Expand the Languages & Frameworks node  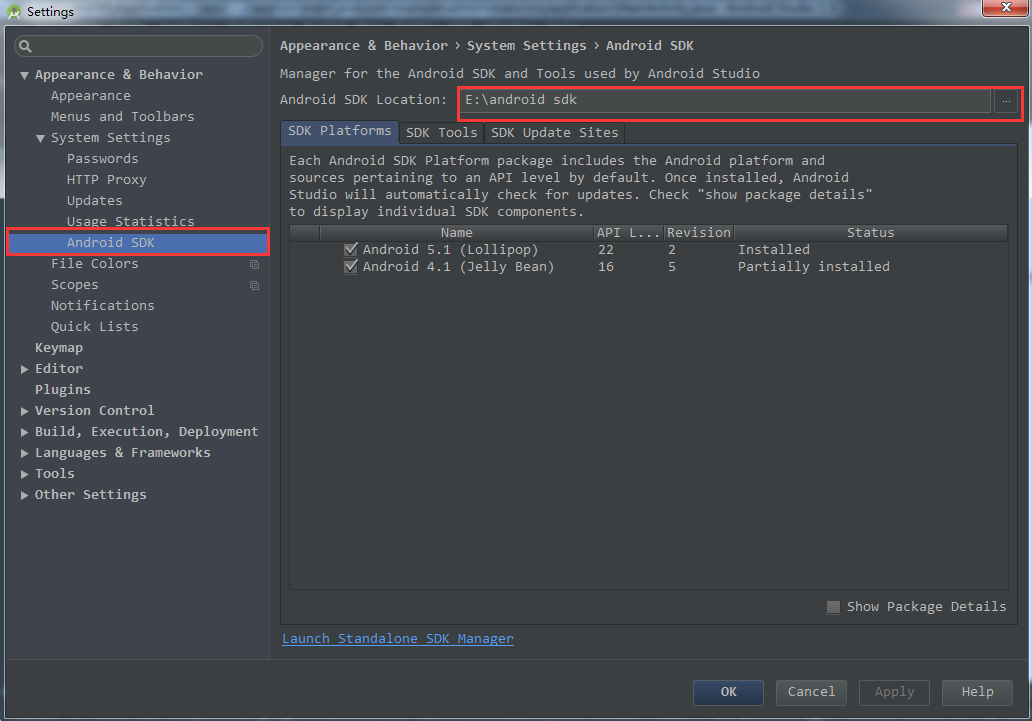coord(24,453)
